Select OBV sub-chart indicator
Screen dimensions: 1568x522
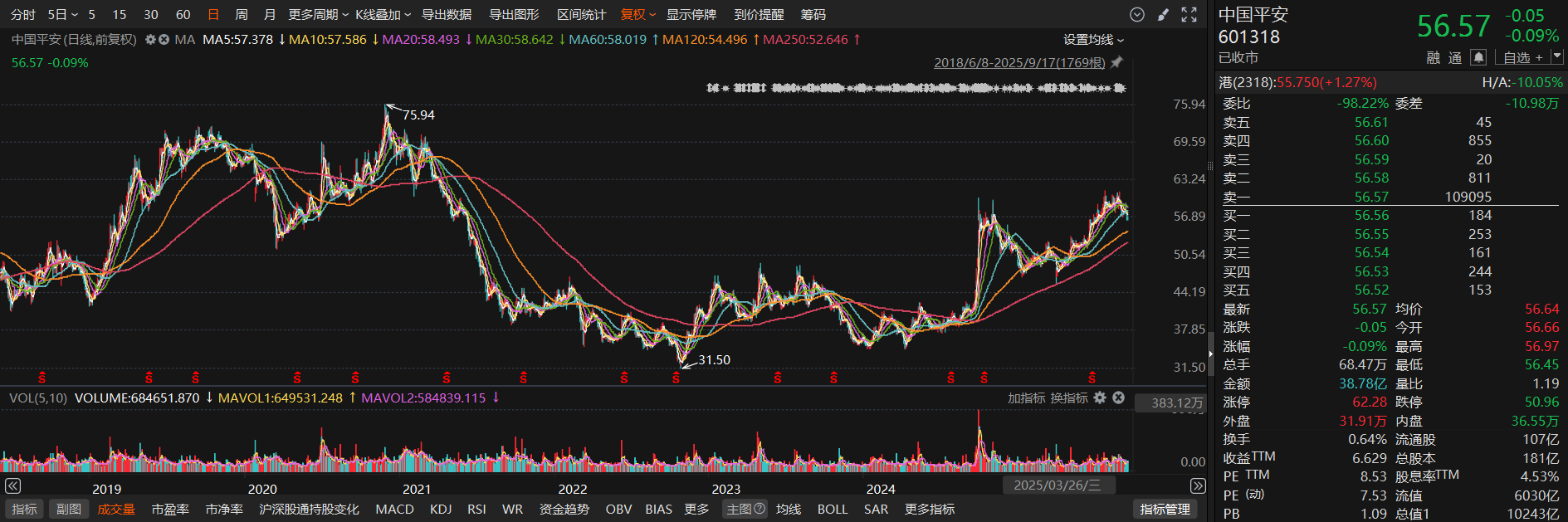point(618,509)
